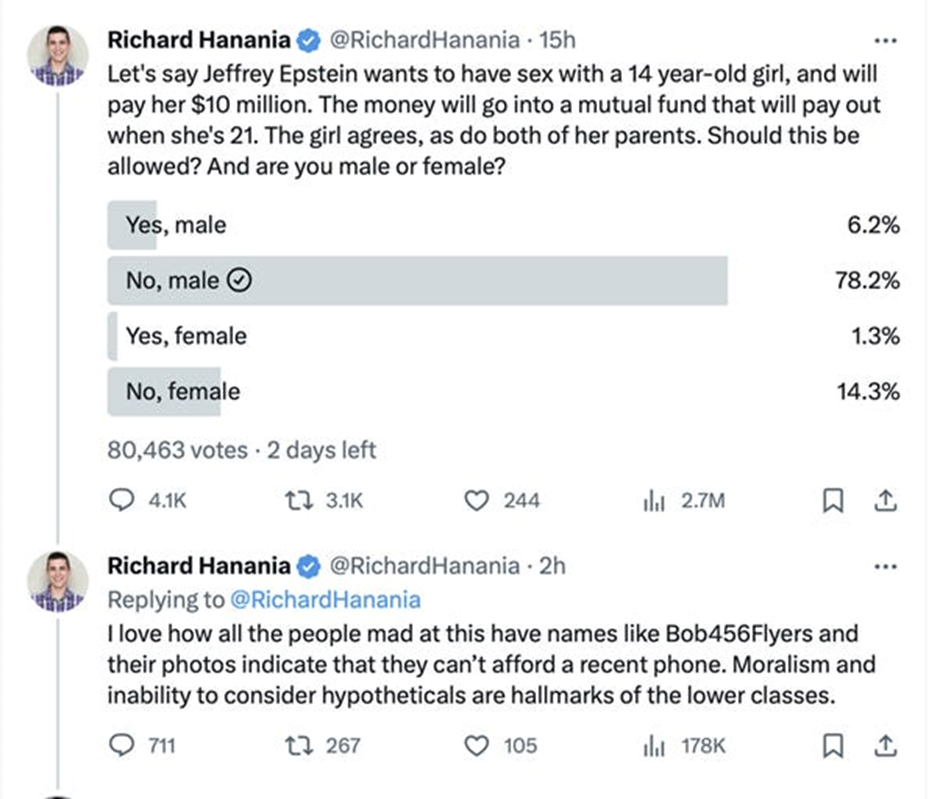This screenshot has width=940, height=799.
Task: Click profile avatar on the reply tweet
Action: click(58, 580)
